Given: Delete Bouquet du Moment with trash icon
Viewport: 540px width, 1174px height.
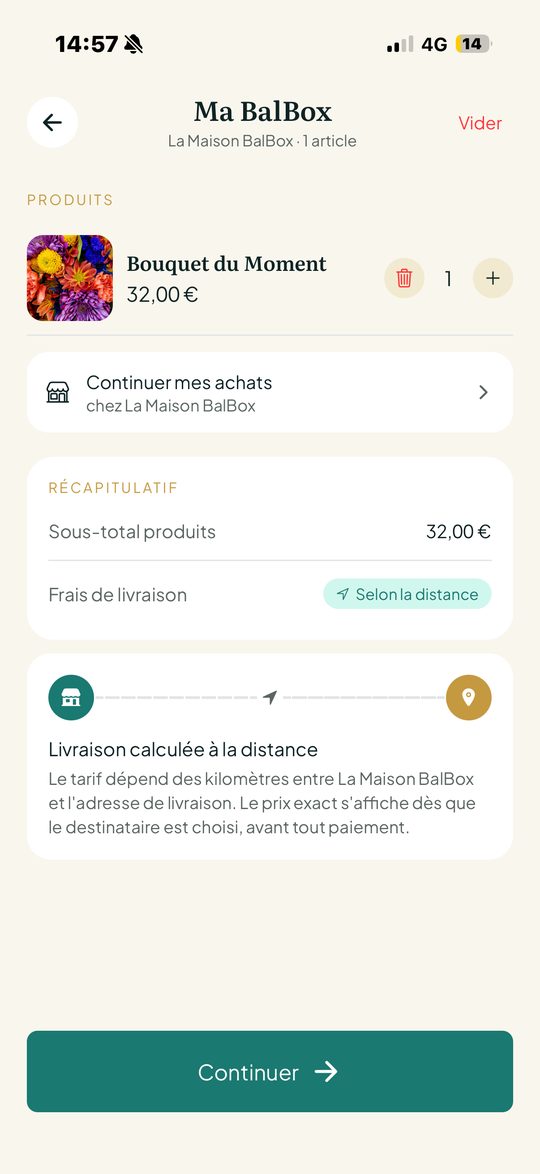Looking at the screenshot, I should coord(404,279).
